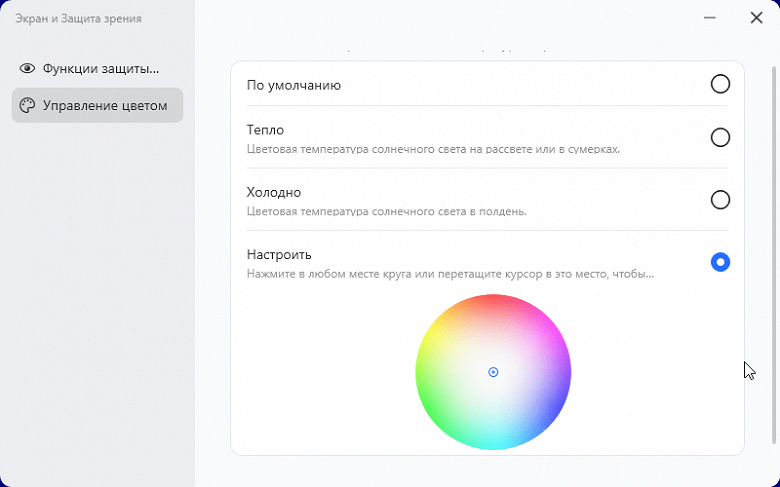Minimize the Экран и Защита зрения window

pos(710,18)
